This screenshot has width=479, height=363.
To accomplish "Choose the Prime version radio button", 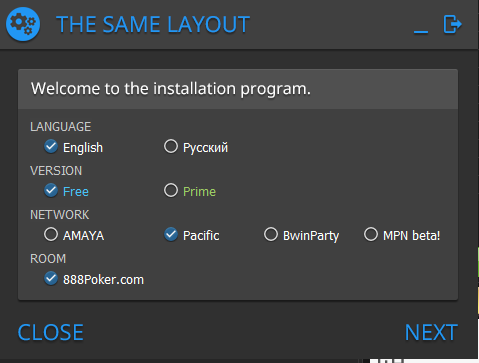I will (171, 191).
